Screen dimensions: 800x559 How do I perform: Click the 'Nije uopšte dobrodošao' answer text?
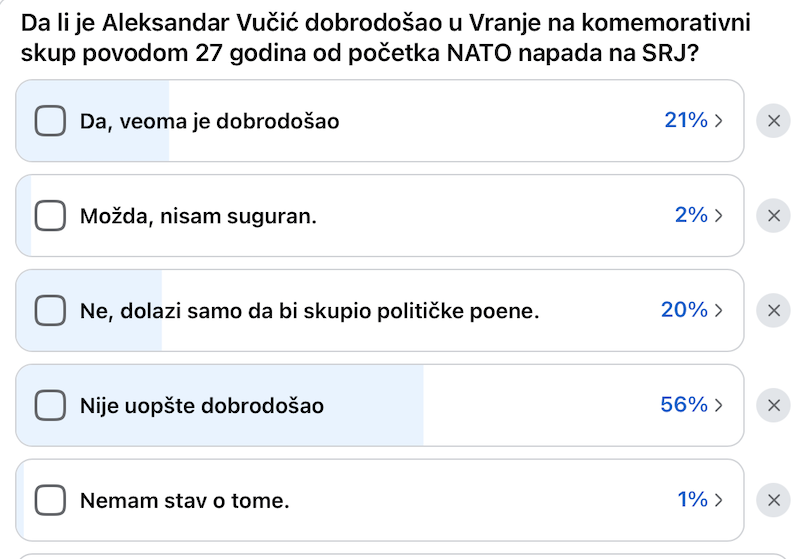(202, 406)
